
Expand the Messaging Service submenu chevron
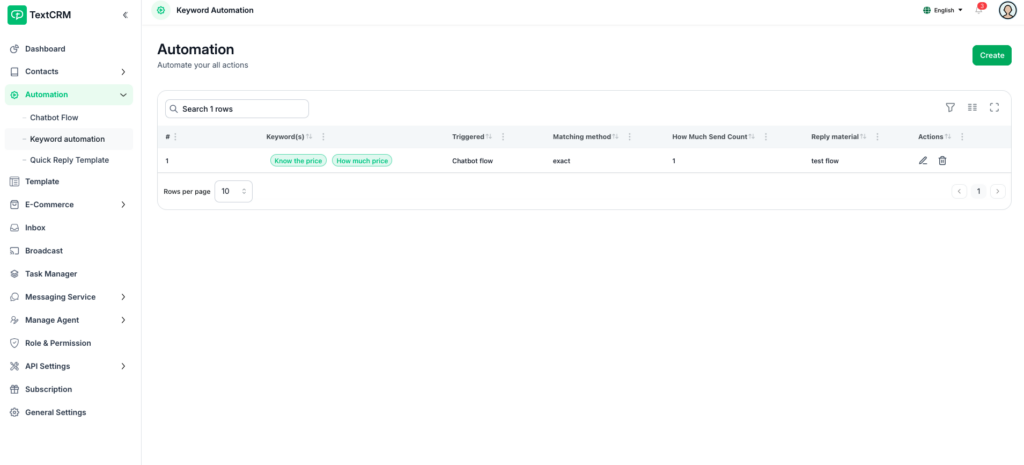pos(123,297)
